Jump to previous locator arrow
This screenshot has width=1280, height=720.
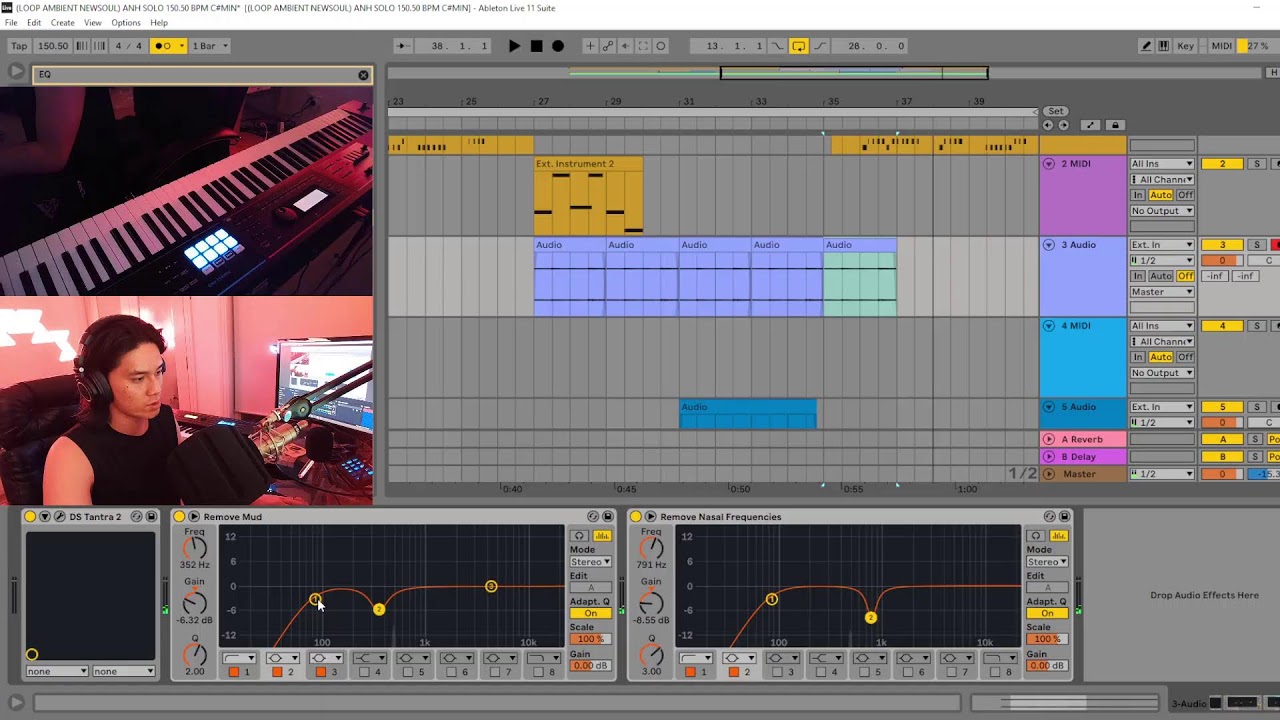click(1048, 125)
